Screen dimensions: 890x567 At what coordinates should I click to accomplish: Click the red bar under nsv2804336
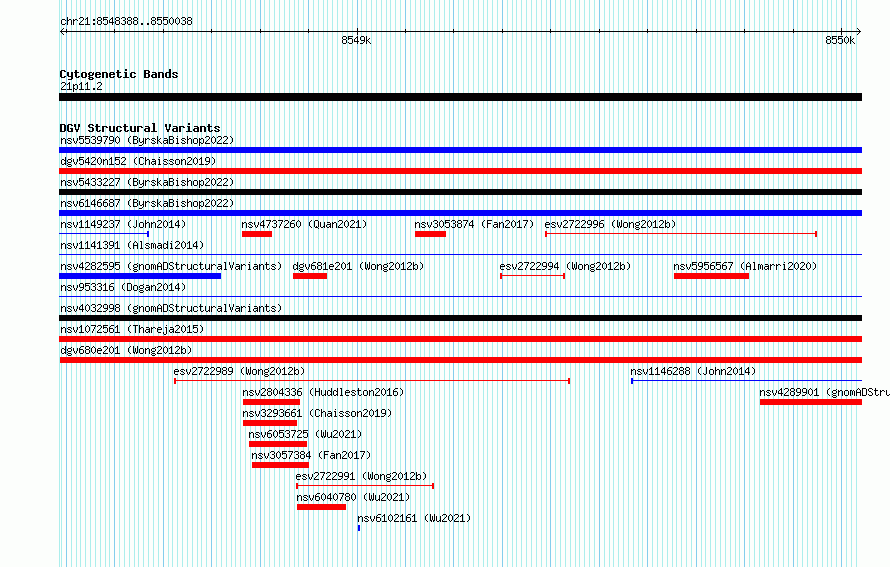tap(271, 402)
